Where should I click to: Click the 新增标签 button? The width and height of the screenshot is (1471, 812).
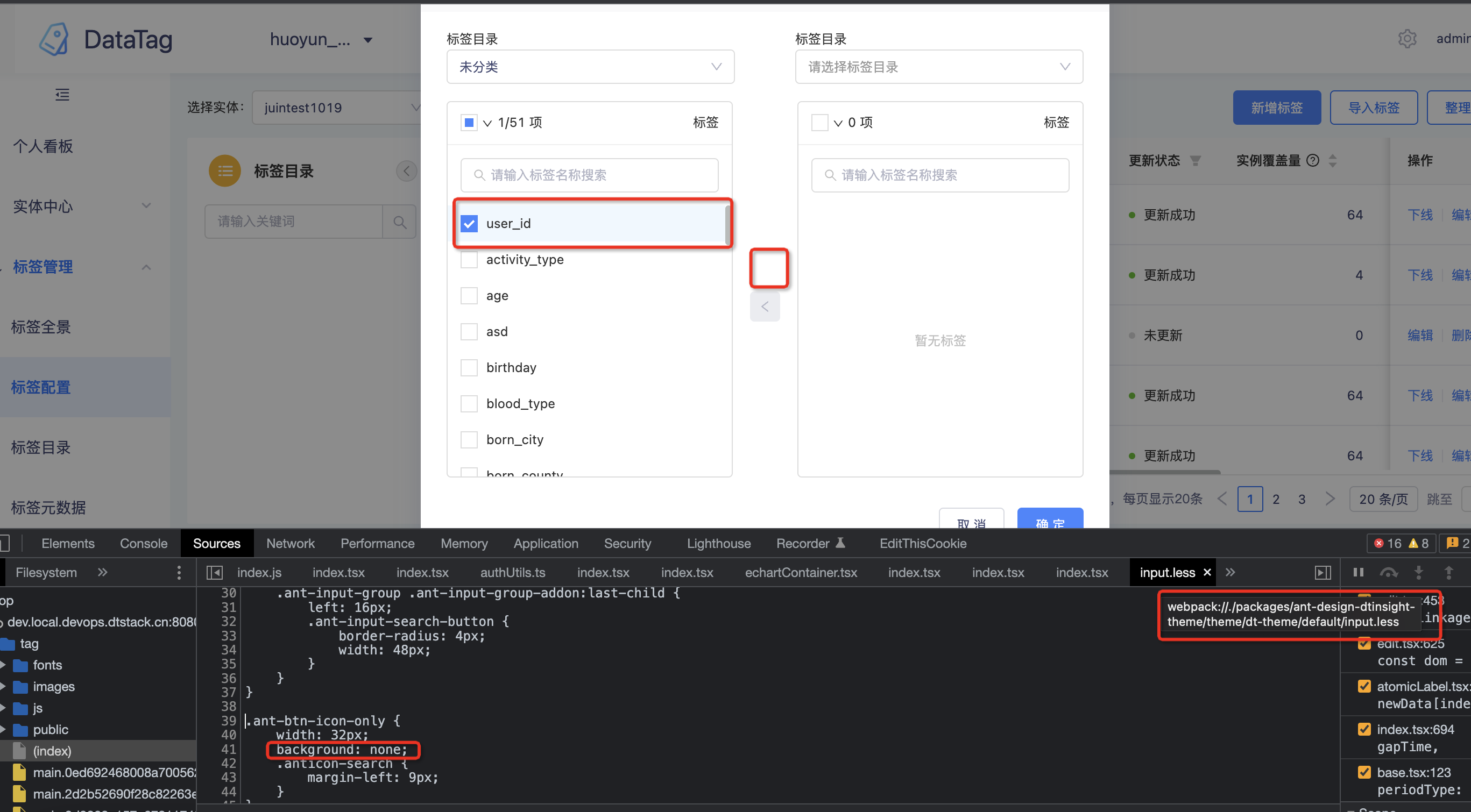pos(1276,107)
